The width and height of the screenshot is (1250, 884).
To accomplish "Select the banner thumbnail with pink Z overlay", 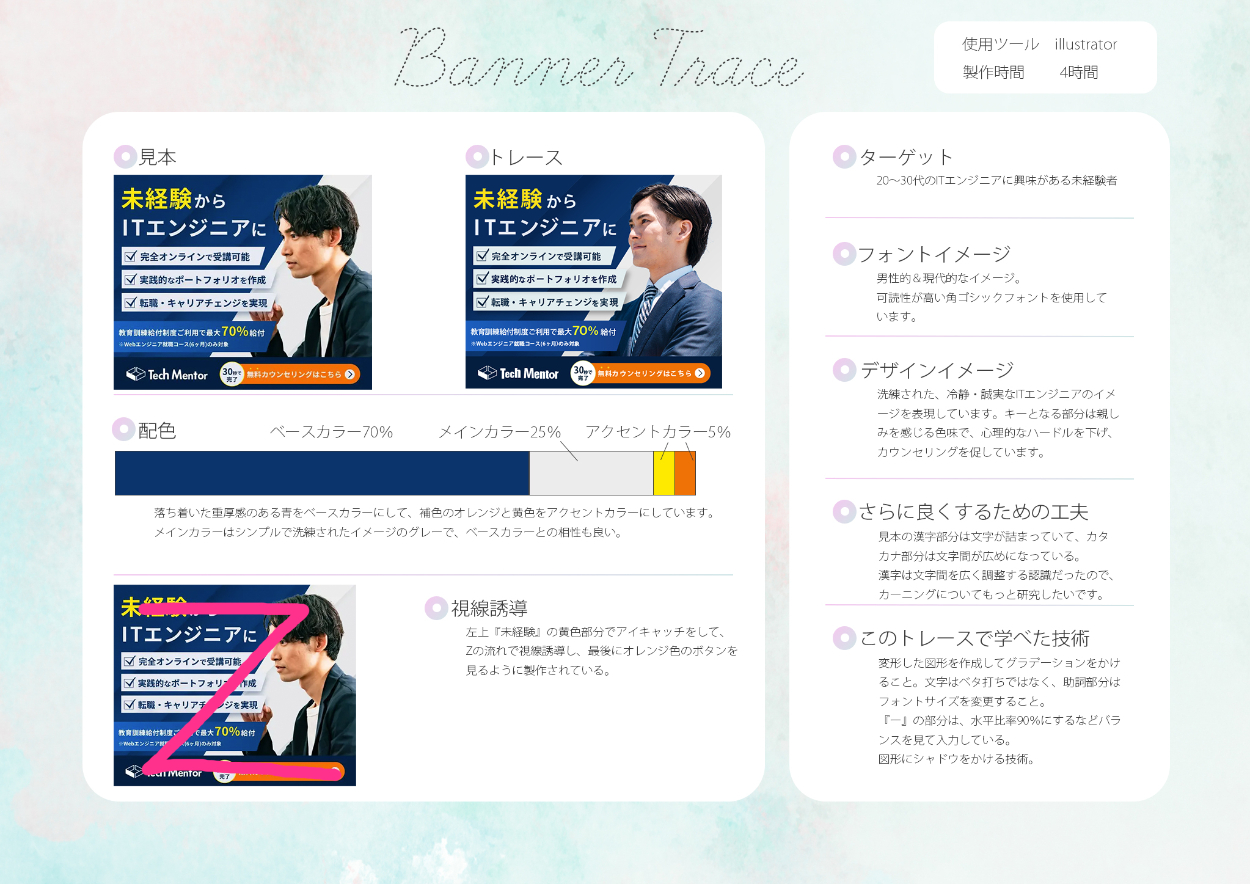I will coord(234,685).
